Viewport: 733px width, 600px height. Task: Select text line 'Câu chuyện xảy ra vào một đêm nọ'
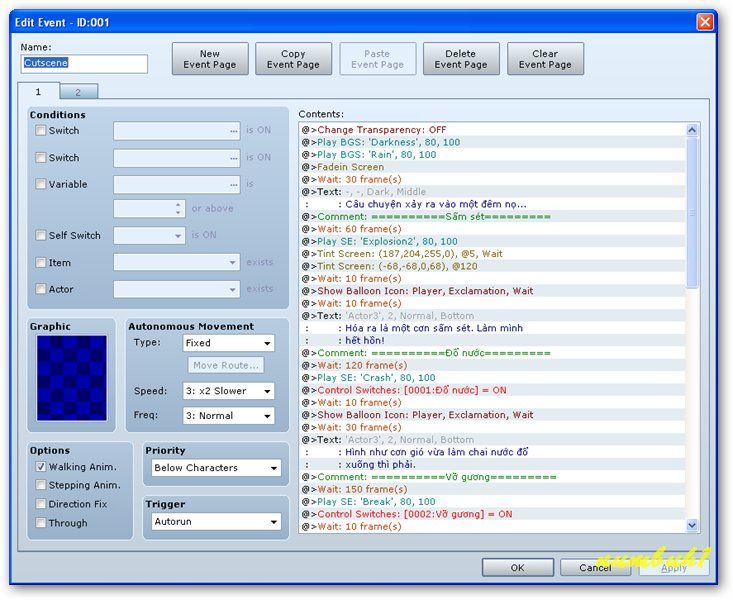(493, 204)
